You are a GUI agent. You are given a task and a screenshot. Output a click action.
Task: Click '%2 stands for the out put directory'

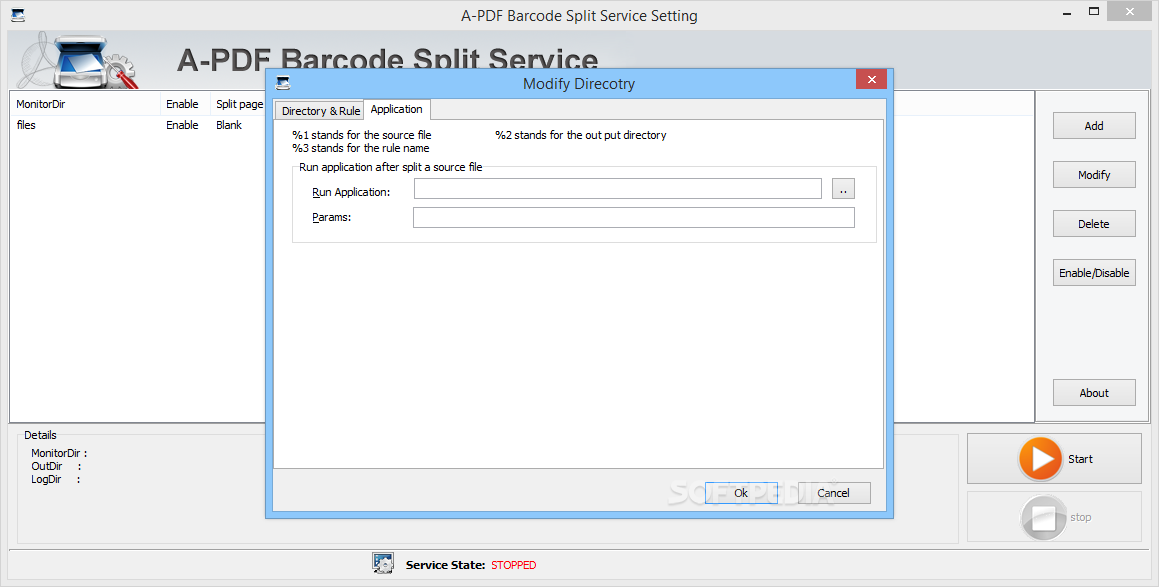(581, 135)
